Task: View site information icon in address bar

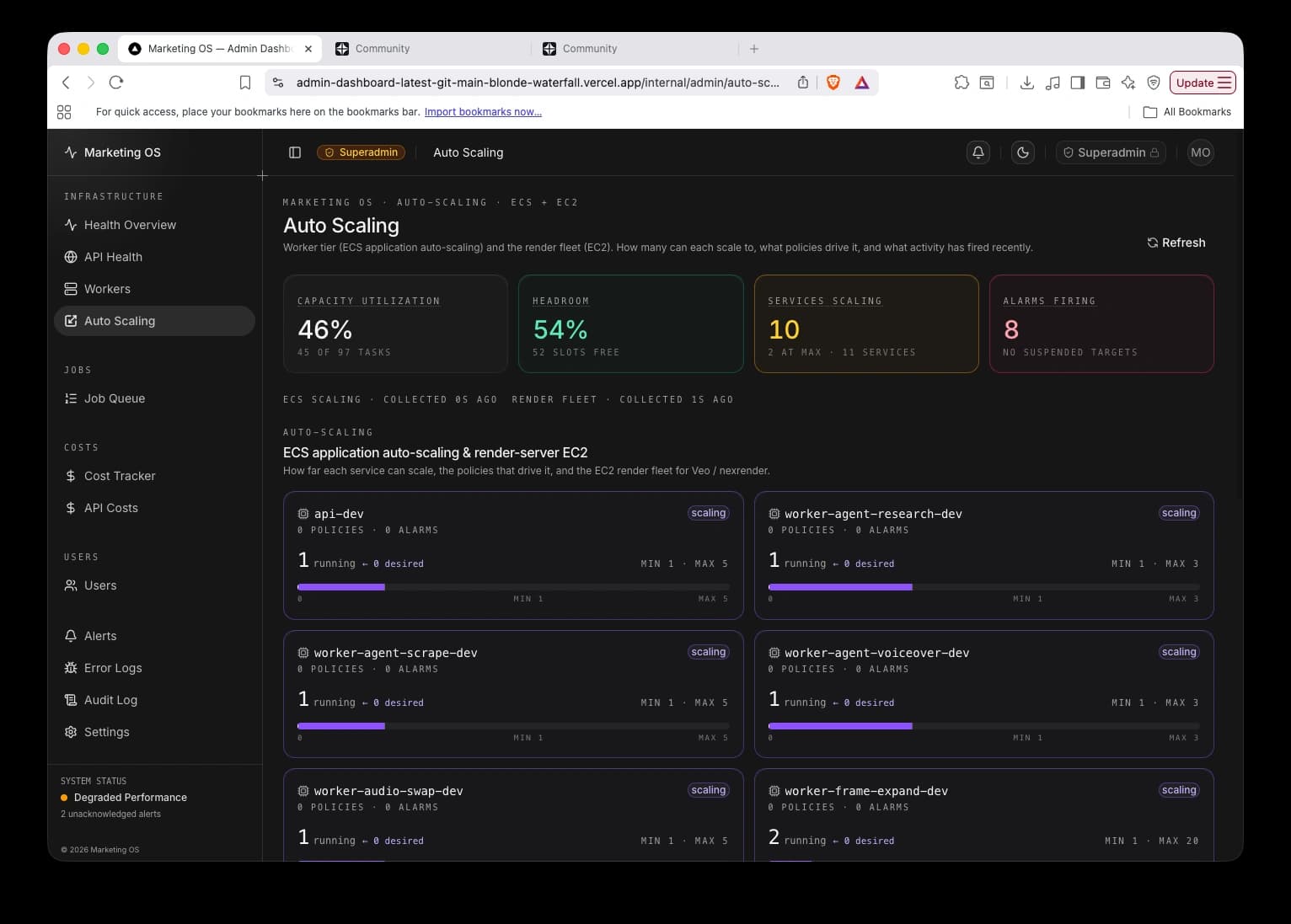Action: point(278,83)
